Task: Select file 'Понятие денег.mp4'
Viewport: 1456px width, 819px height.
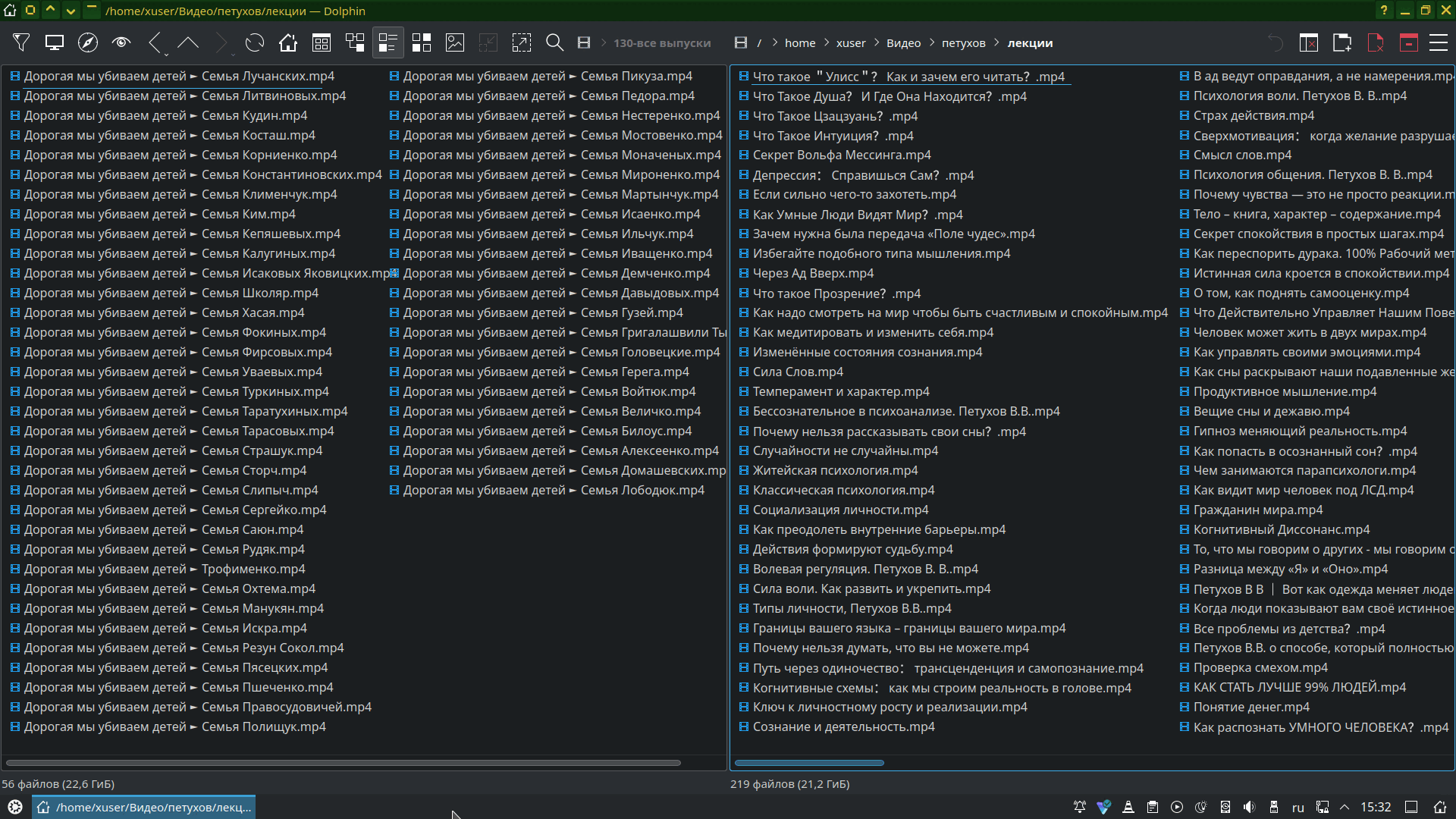Action: [1244, 707]
